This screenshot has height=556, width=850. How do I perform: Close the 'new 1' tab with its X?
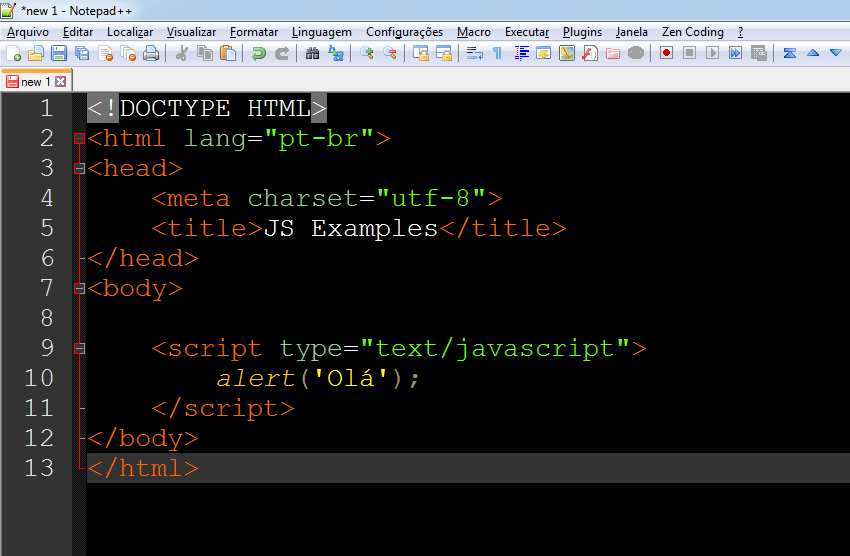(x=61, y=82)
